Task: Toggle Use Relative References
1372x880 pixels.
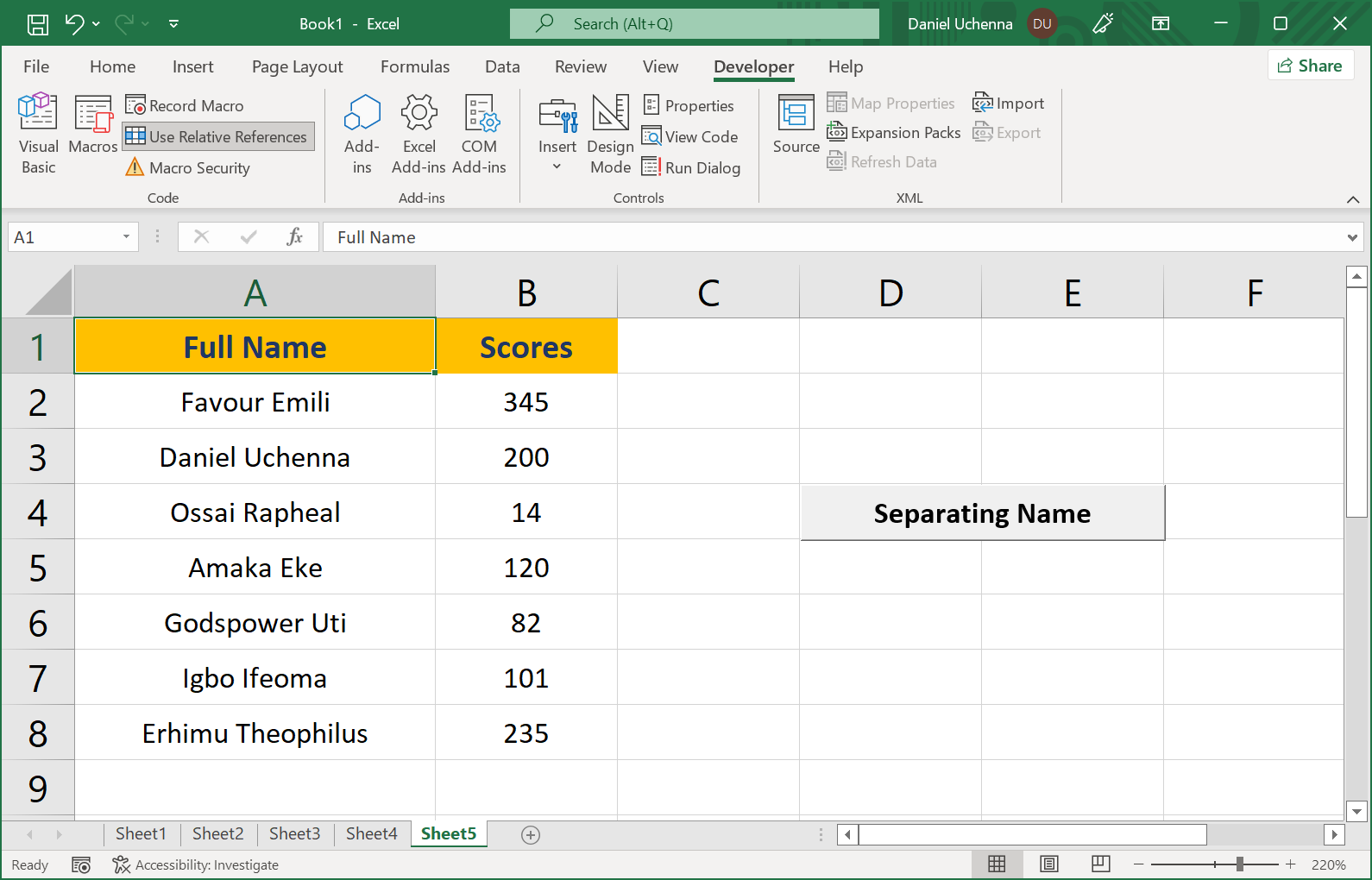Action: tap(217, 136)
